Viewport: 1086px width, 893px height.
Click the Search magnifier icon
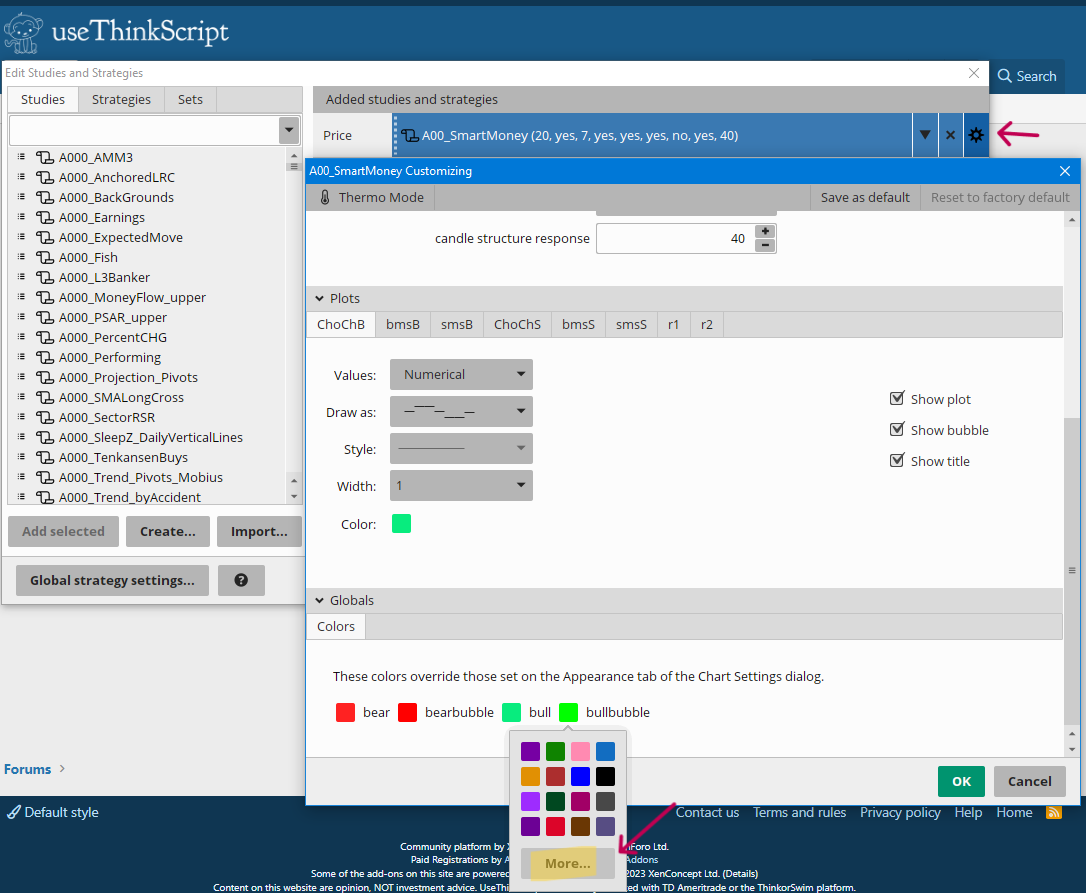click(1004, 76)
